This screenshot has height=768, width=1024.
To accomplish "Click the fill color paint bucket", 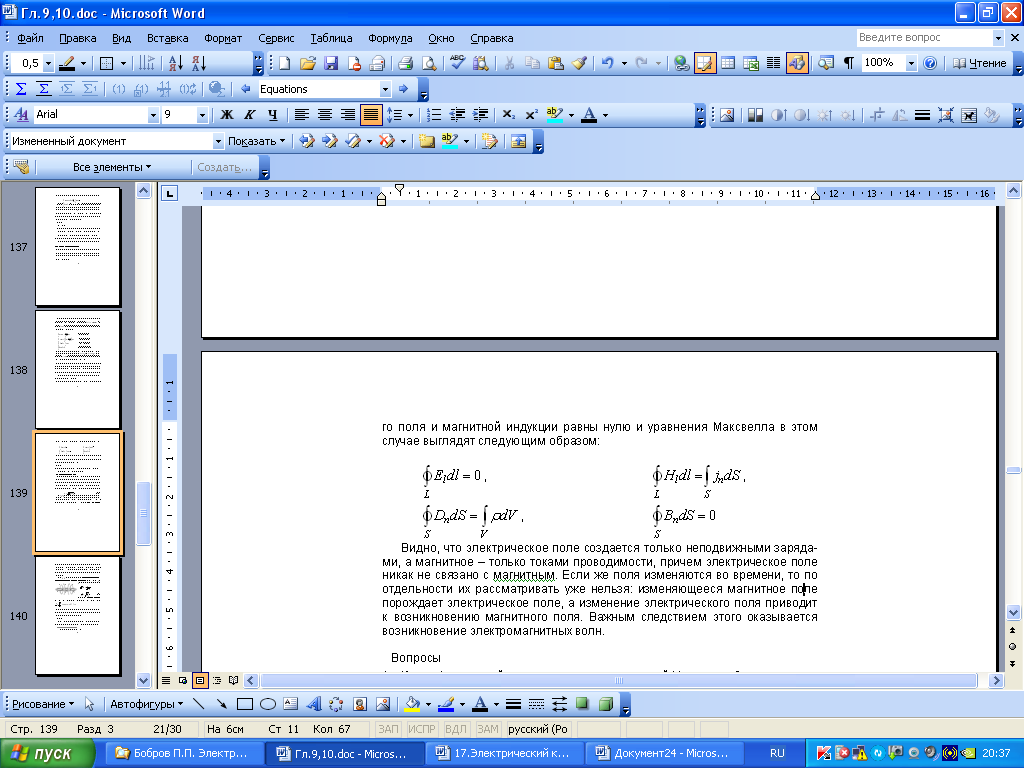I will pos(412,704).
